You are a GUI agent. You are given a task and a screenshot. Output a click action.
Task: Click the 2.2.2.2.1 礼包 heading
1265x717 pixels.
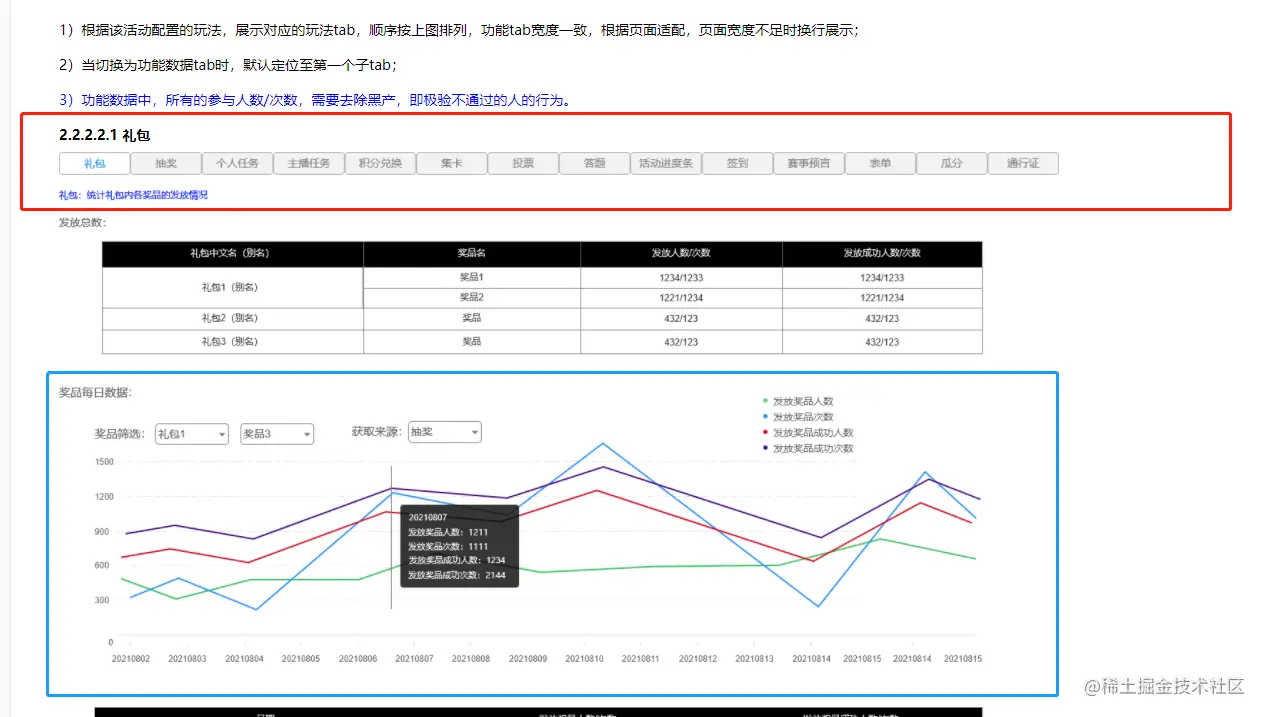tap(105, 134)
